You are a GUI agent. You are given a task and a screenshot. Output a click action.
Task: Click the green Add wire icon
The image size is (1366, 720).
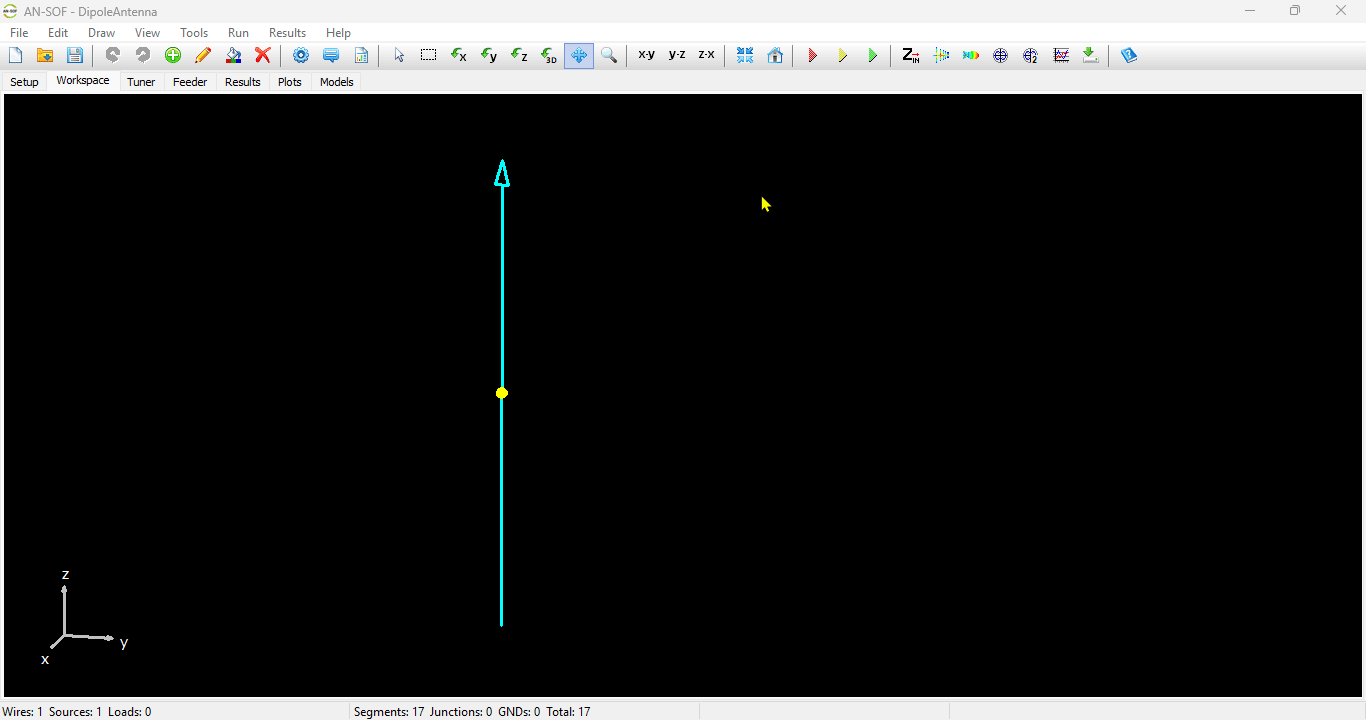pos(173,56)
